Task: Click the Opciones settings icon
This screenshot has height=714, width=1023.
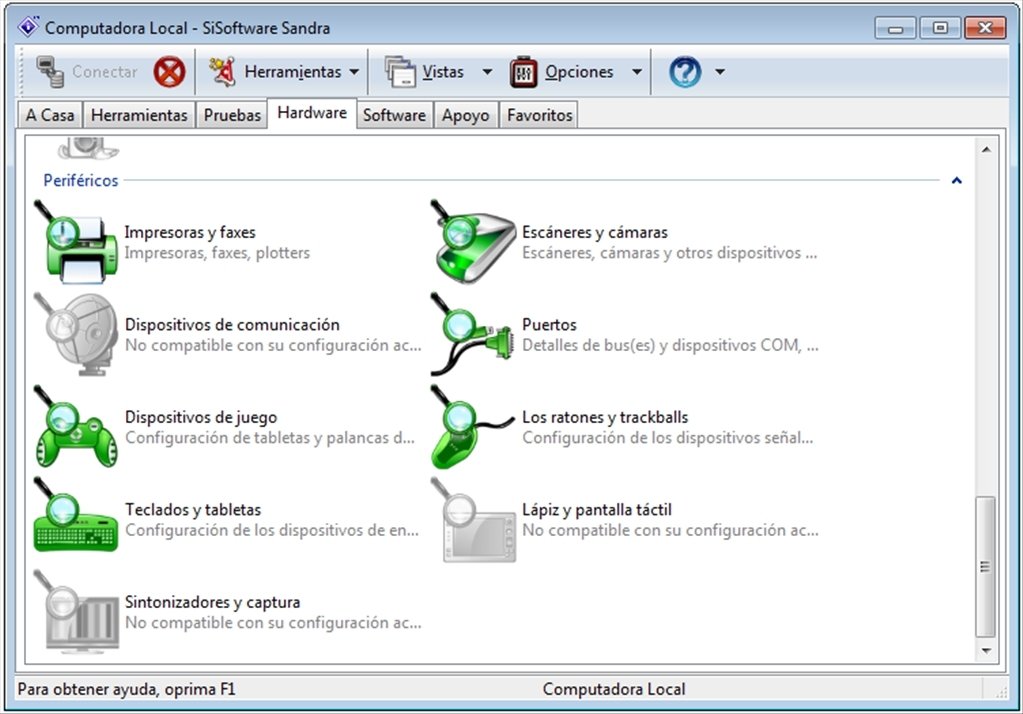Action: click(523, 72)
